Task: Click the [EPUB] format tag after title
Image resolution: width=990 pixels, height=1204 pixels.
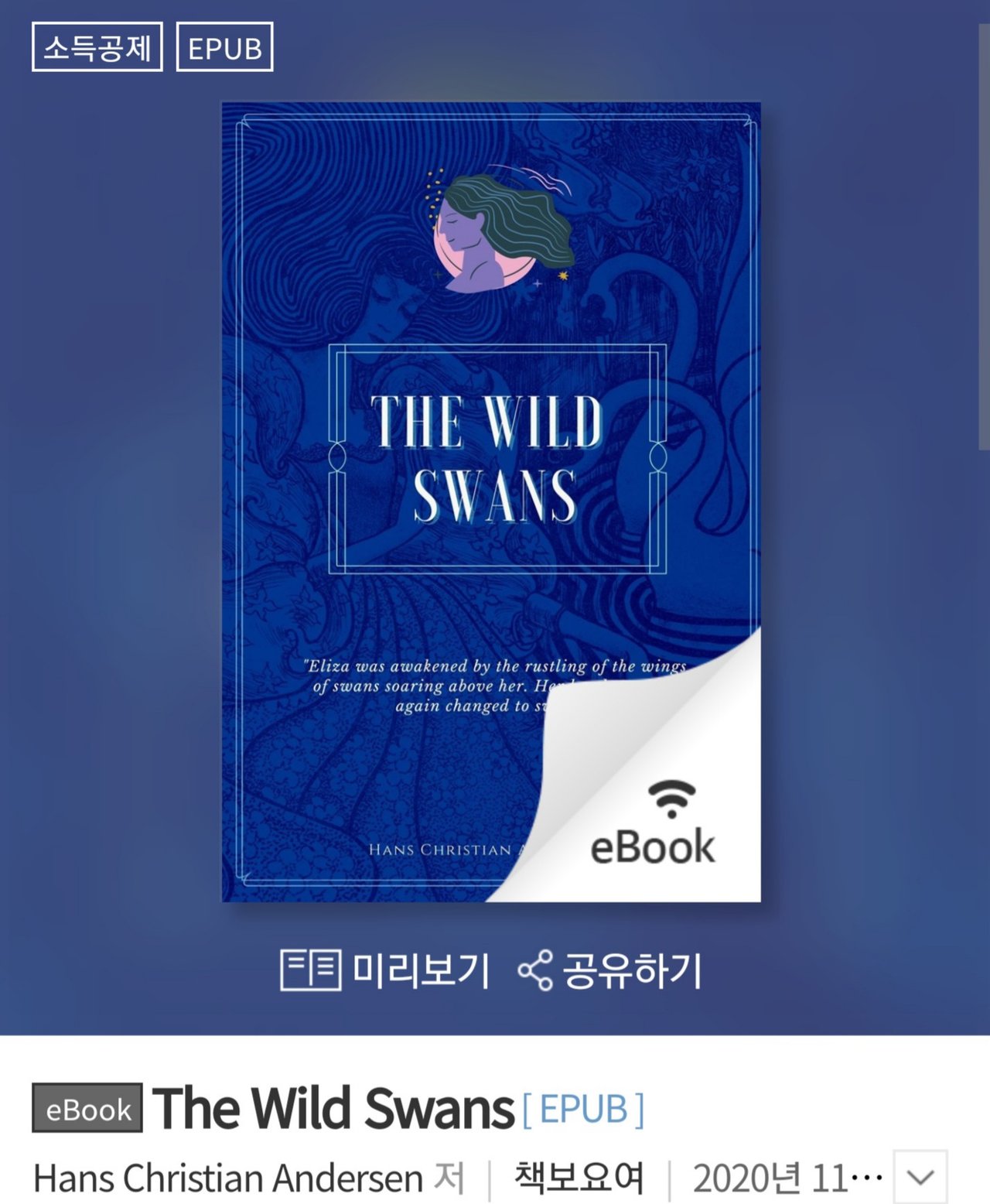Action: click(583, 1110)
